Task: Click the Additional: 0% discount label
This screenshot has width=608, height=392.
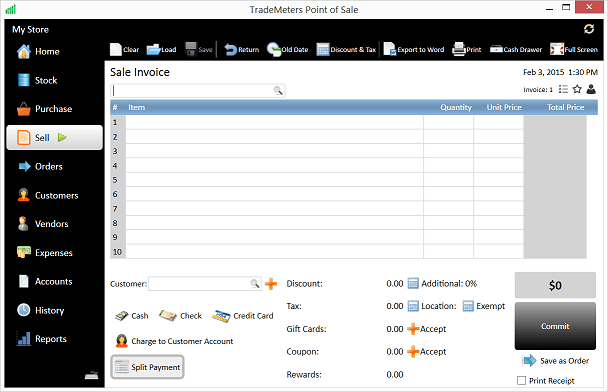Action: click(x=449, y=283)
